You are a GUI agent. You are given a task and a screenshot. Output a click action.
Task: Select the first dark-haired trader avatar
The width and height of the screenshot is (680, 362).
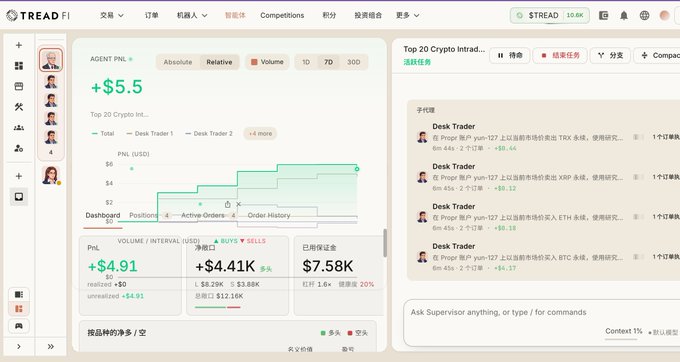pos(51,82)
